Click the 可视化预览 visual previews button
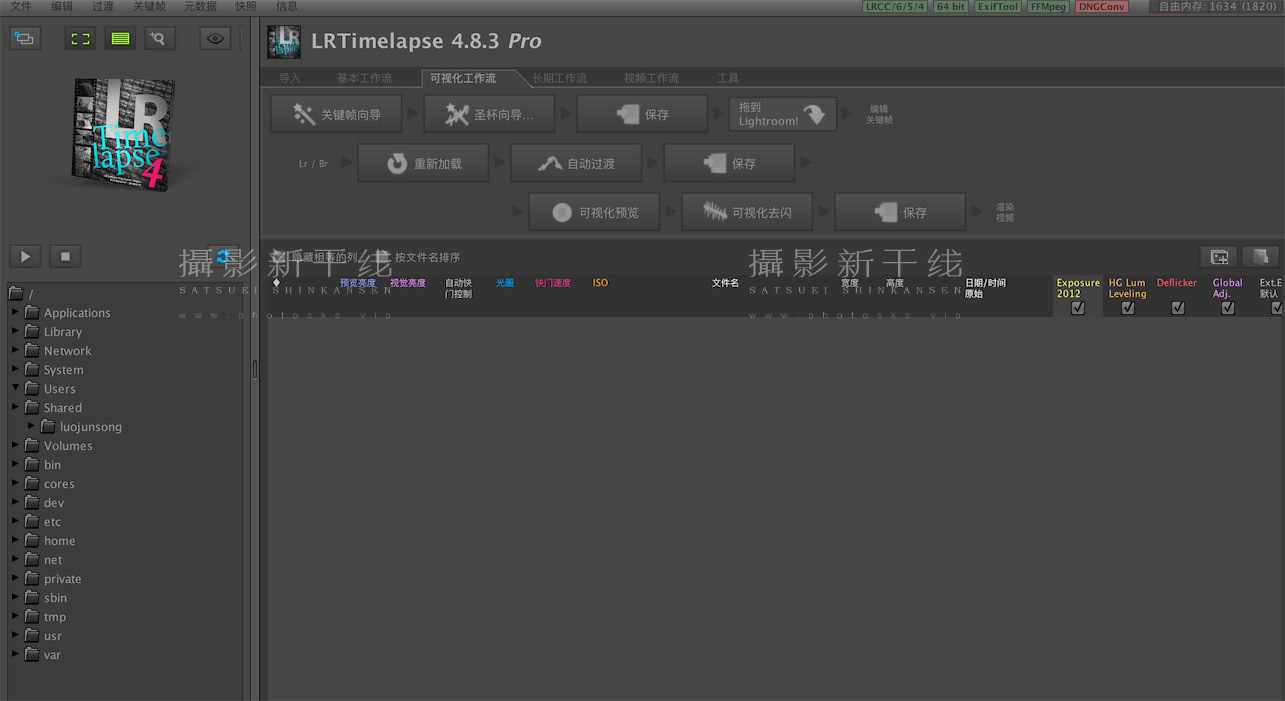Viewport: 1285px width, 701px height. click(594, 212)
